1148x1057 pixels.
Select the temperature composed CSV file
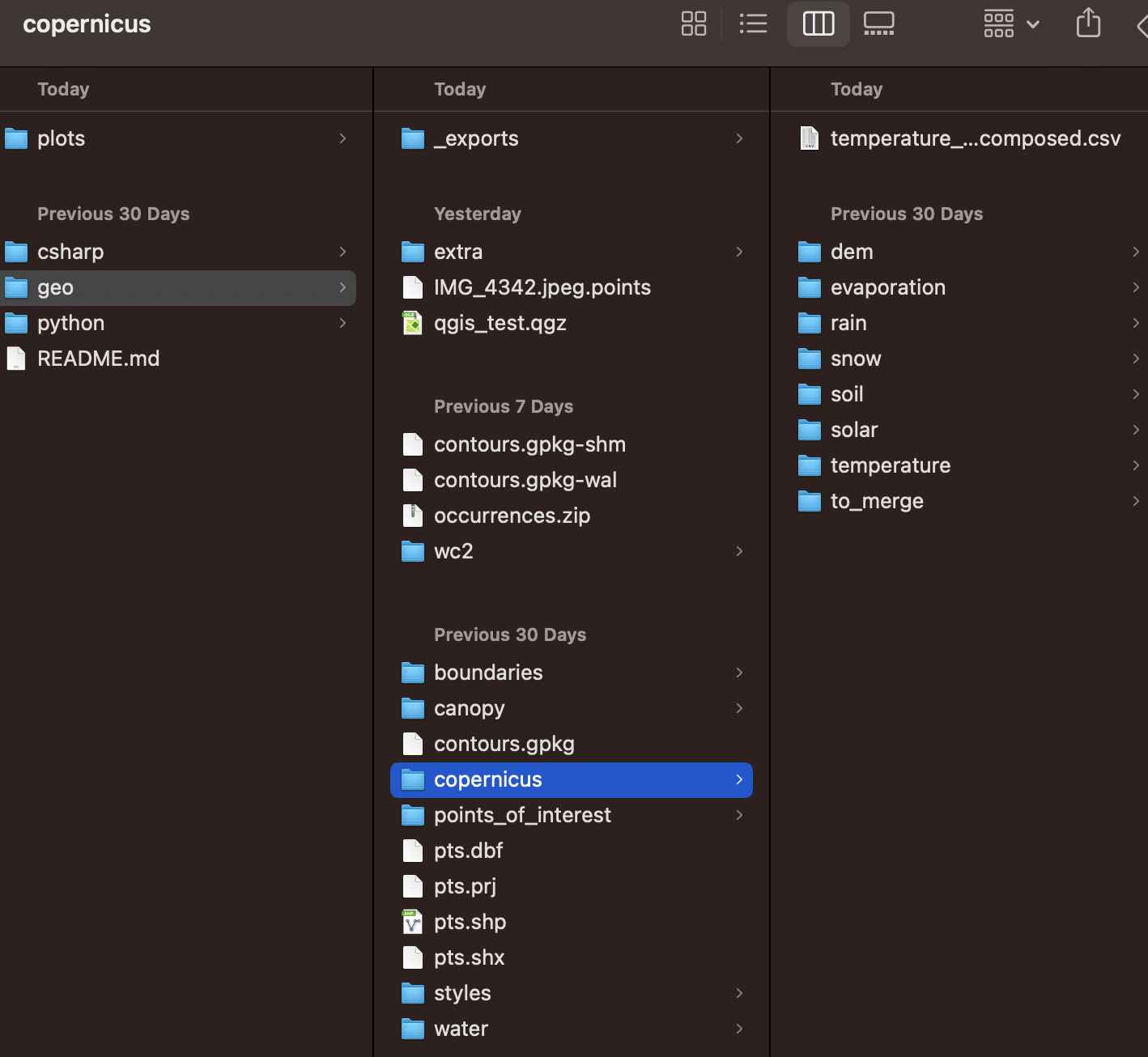[975, 138]
